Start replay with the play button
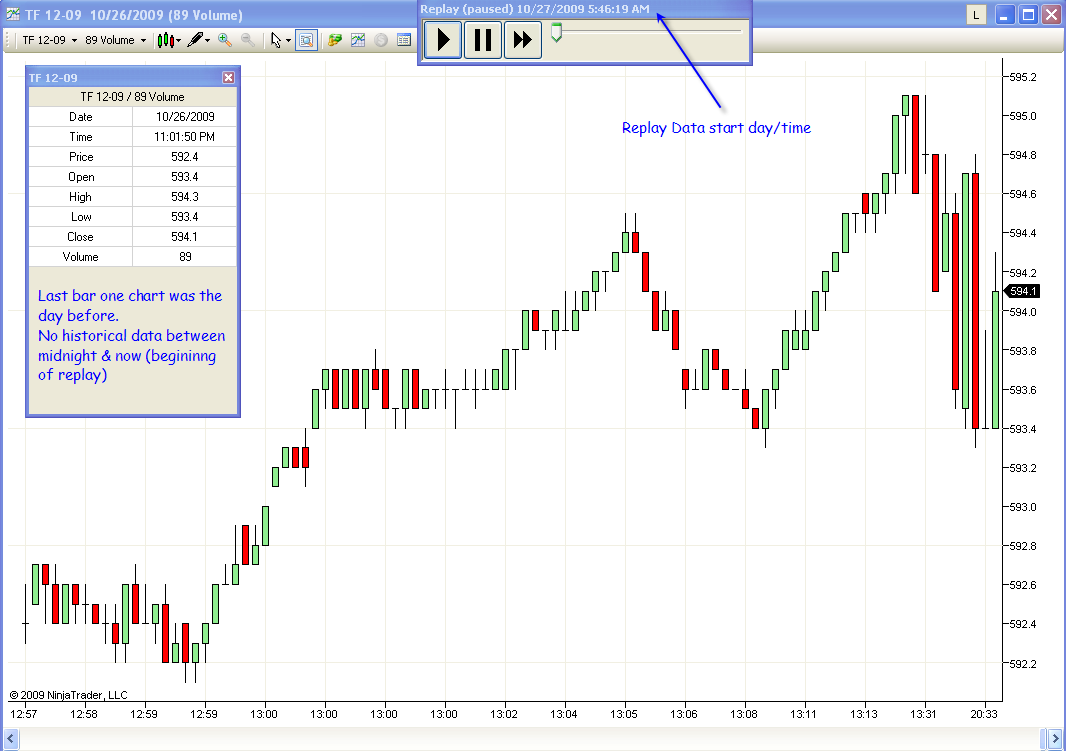Viewport: 1066px width, 751px height. pos(443,39)
